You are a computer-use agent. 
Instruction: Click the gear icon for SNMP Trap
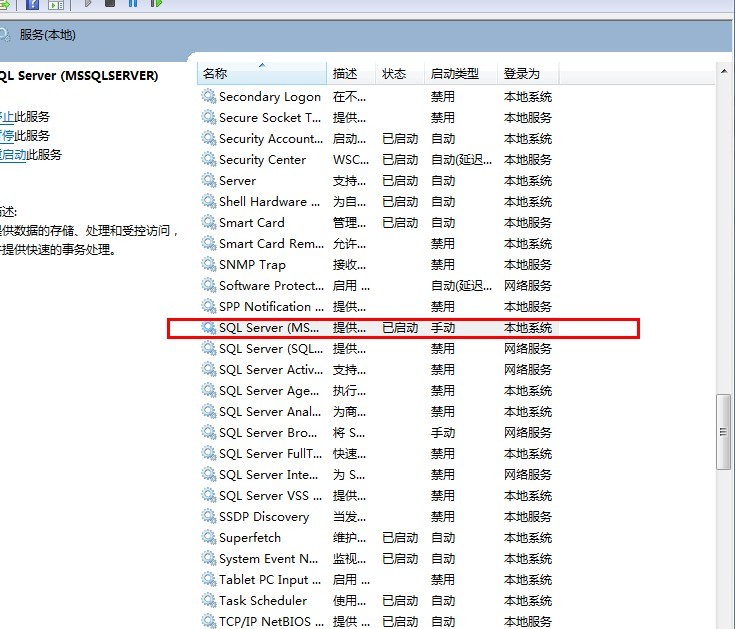click(209, 265)
